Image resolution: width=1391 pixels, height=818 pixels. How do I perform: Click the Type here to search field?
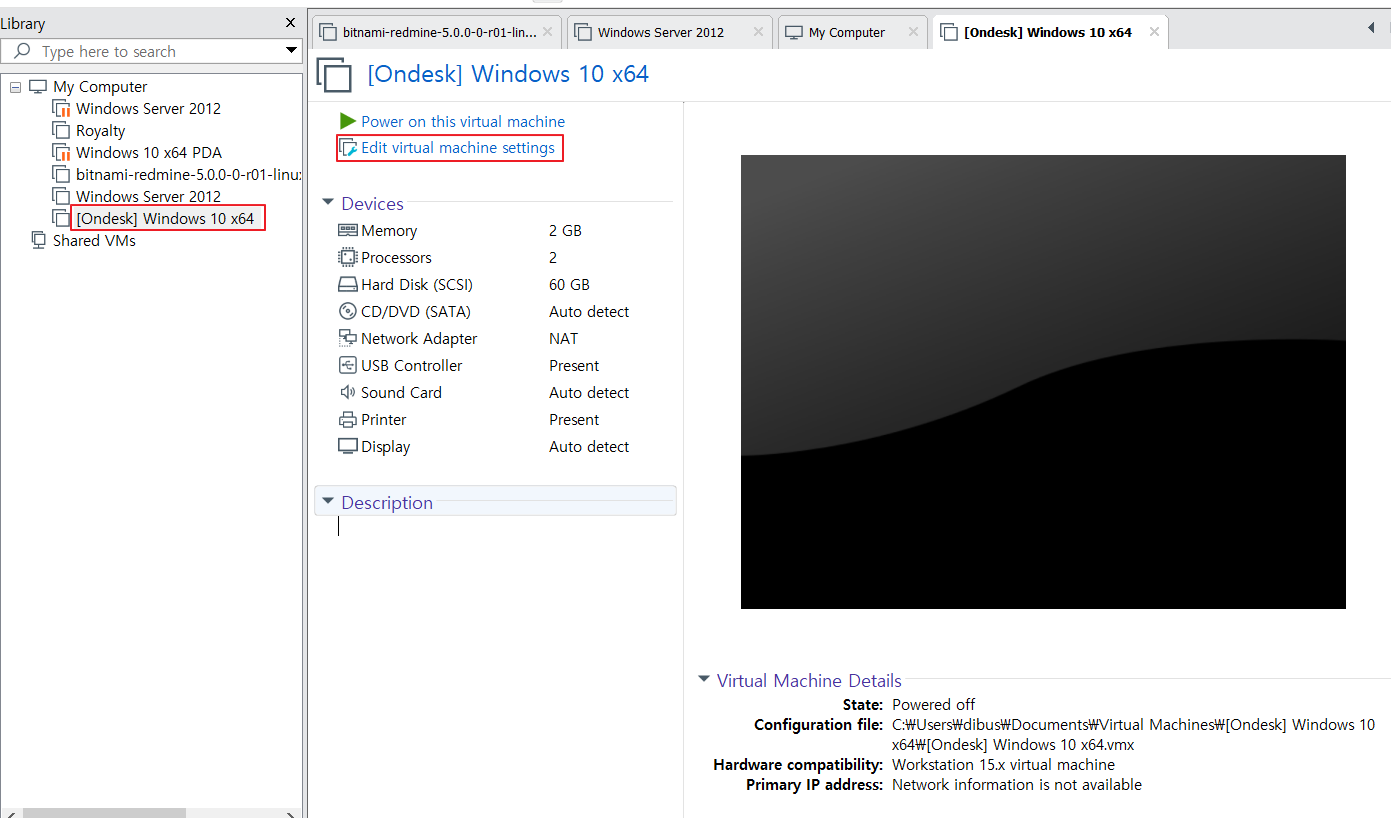point(152,50)
